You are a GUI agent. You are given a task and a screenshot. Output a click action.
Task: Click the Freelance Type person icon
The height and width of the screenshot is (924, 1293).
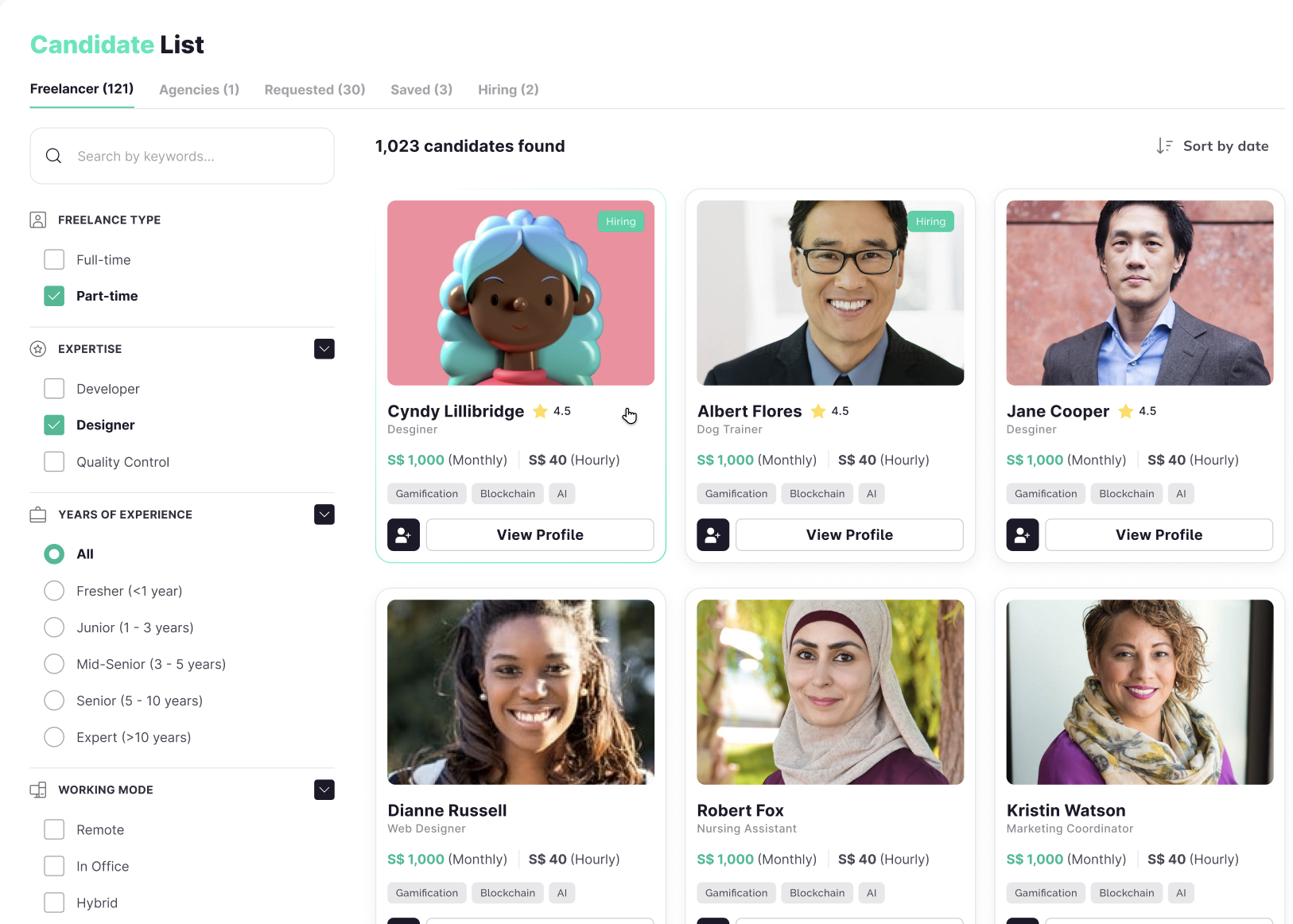coord(38,220)
